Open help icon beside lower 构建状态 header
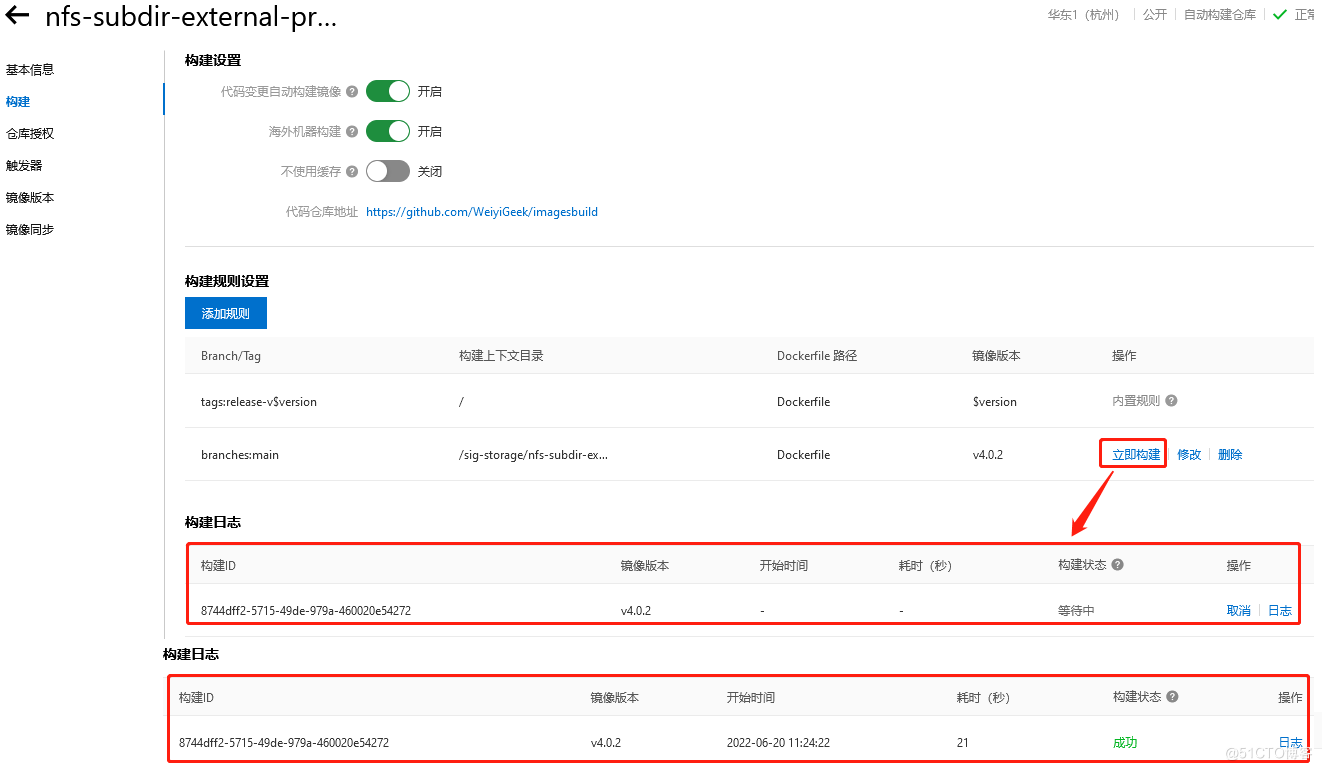This screenshot has height=770, width=1322. [1172, 696]
